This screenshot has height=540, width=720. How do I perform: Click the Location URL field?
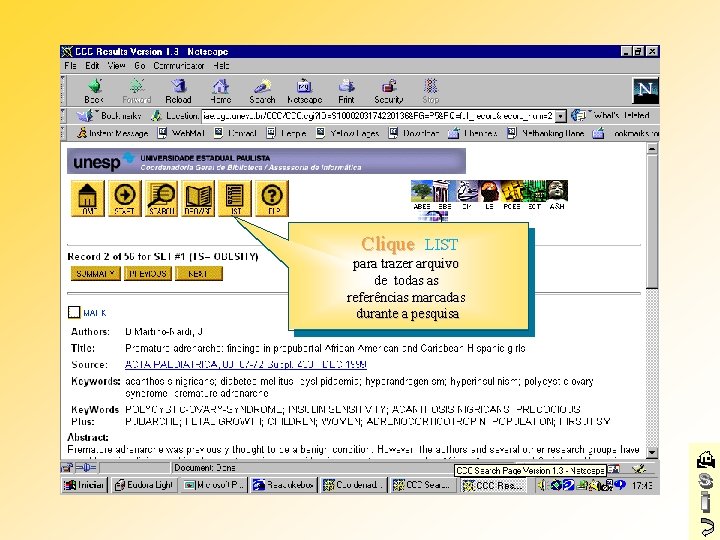click(x=378, y=116)
